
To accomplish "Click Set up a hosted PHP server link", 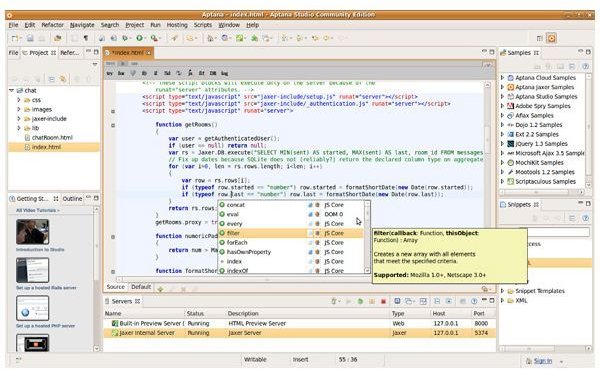I will pyautogui.click(x=45, y=326).
